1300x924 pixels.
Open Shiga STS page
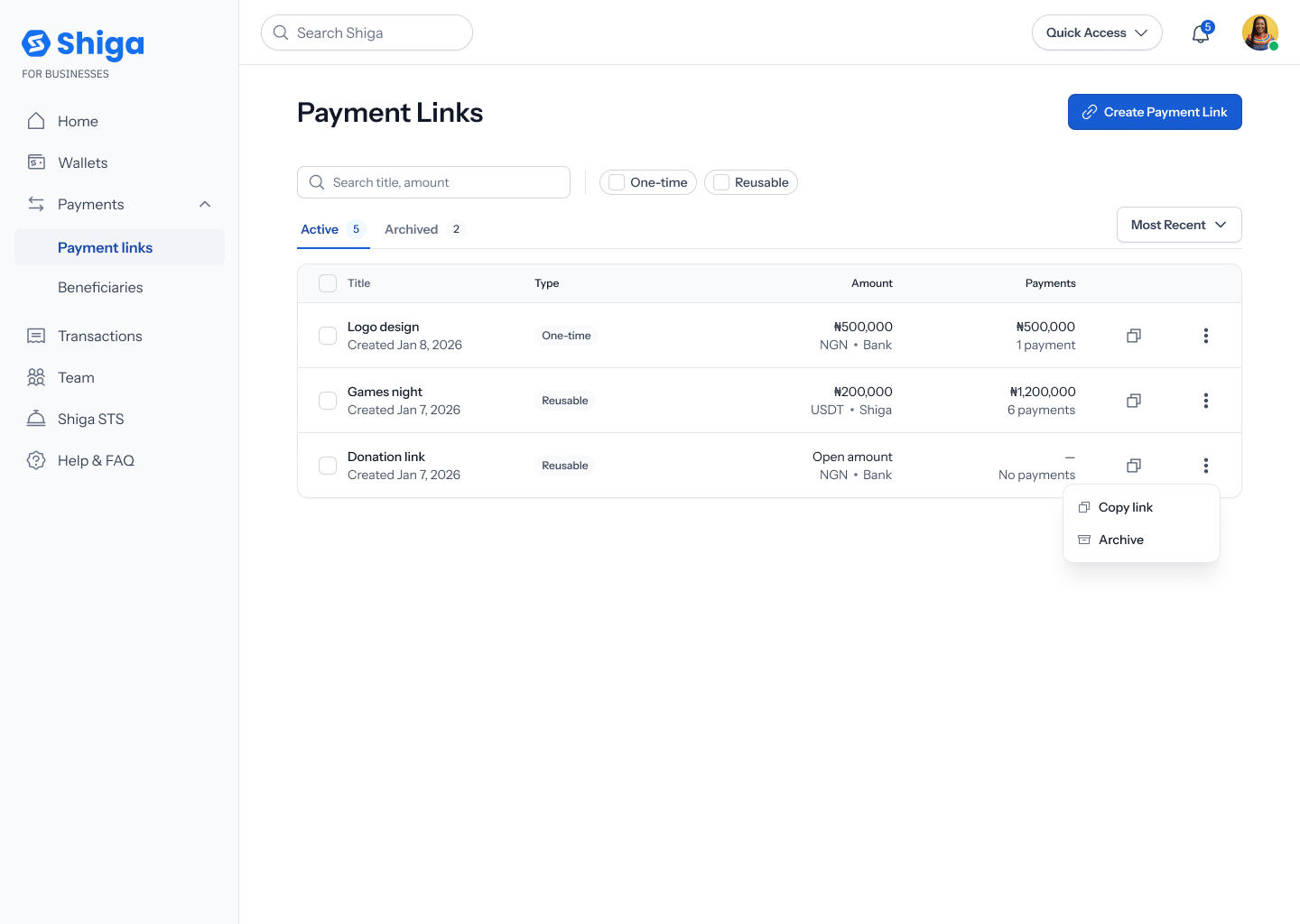point(90,419)
